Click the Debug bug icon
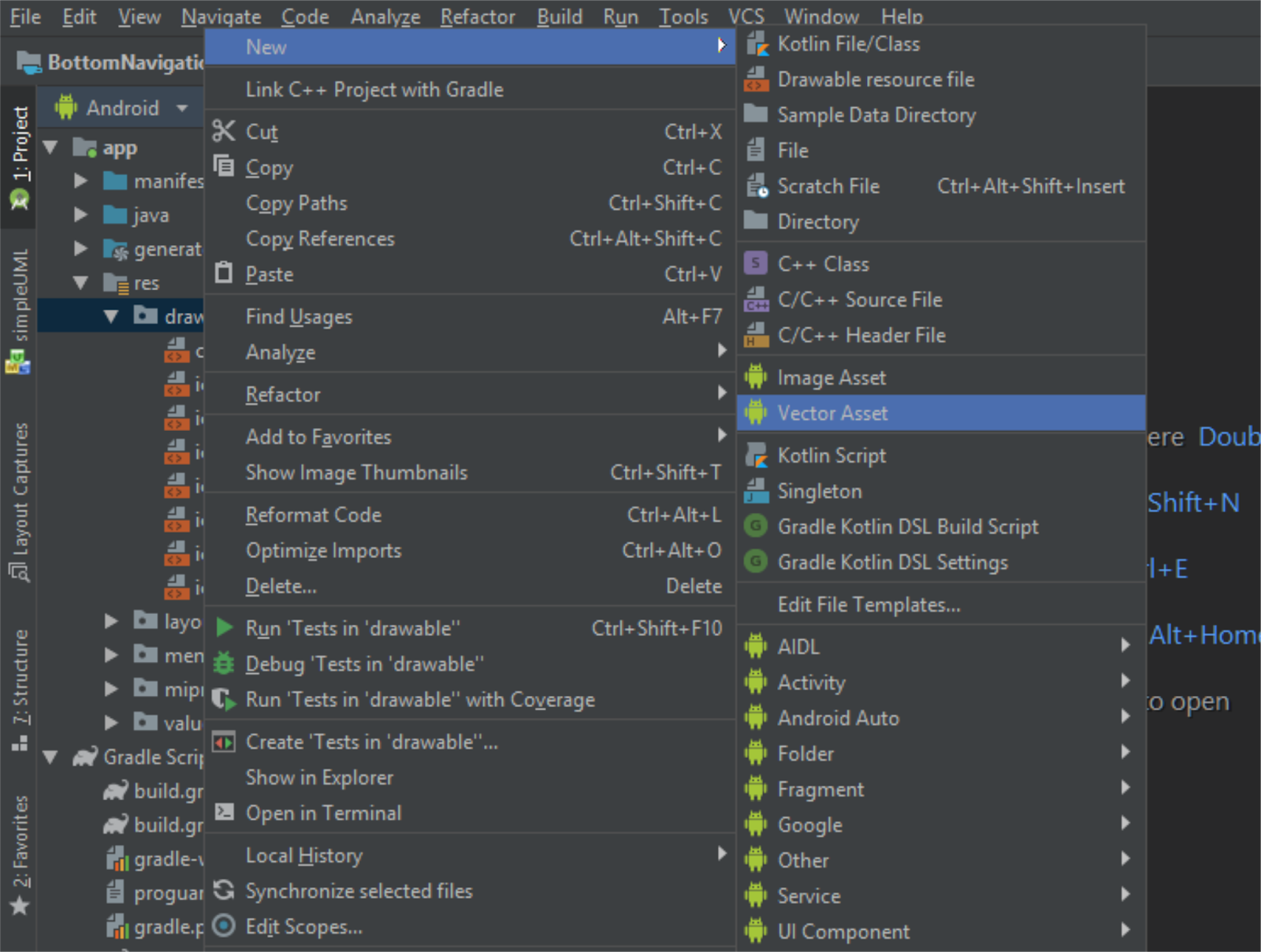1261x952 pixels. pos(224,663)
